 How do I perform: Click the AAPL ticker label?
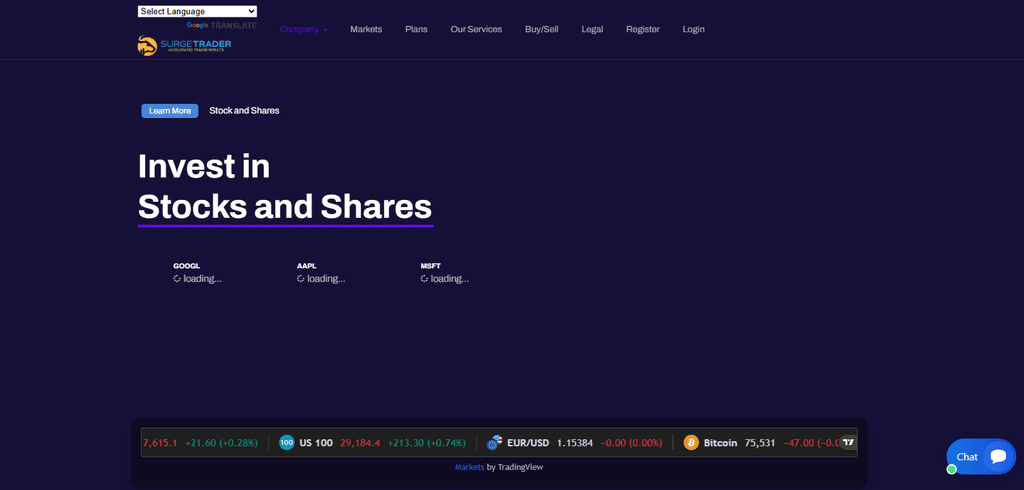(306, 267)
